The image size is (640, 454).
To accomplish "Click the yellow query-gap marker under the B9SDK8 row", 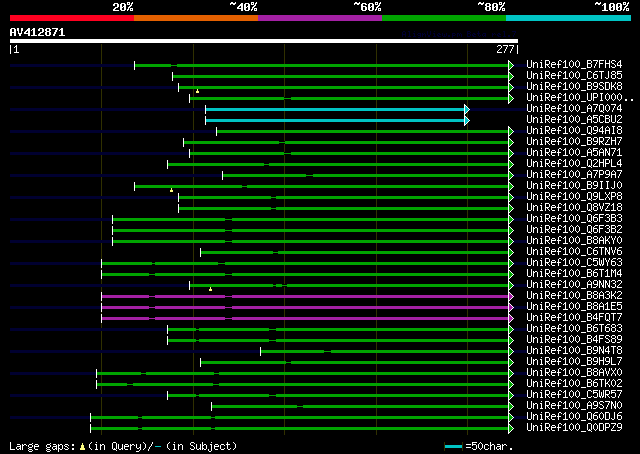I will 198,91.
